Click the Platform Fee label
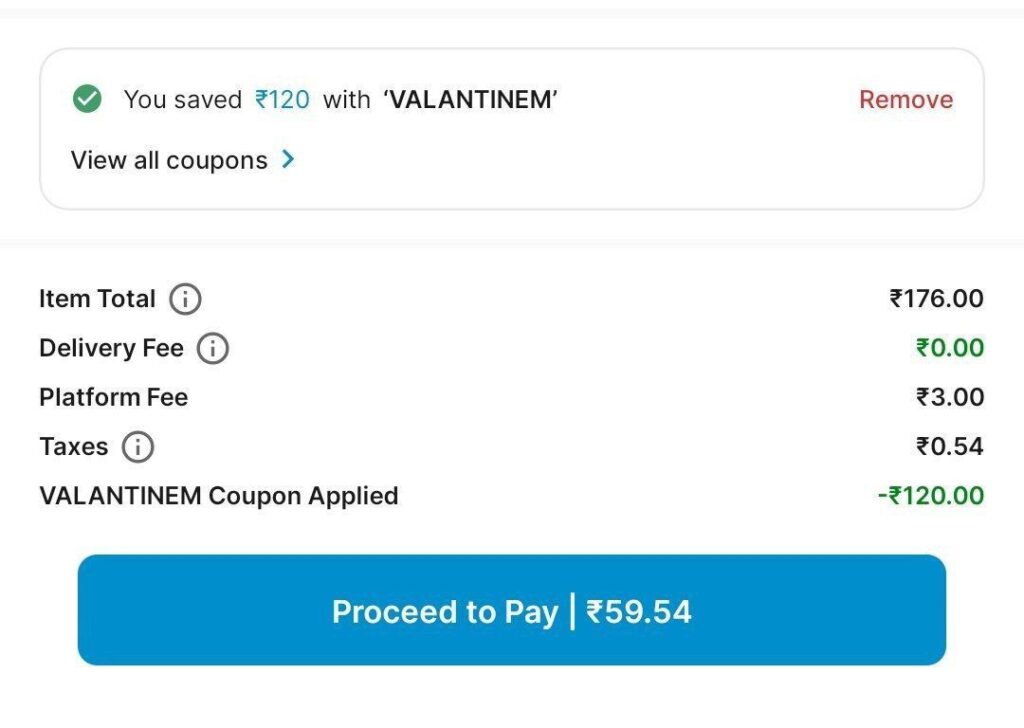1024x728 pixels. tap(113, 397)
